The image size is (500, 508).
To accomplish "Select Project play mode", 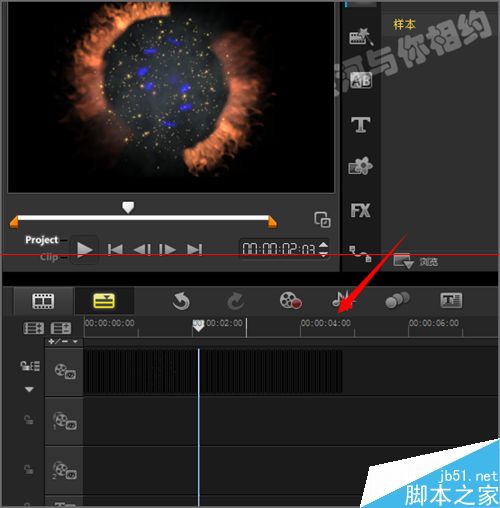I will (42, 240).
